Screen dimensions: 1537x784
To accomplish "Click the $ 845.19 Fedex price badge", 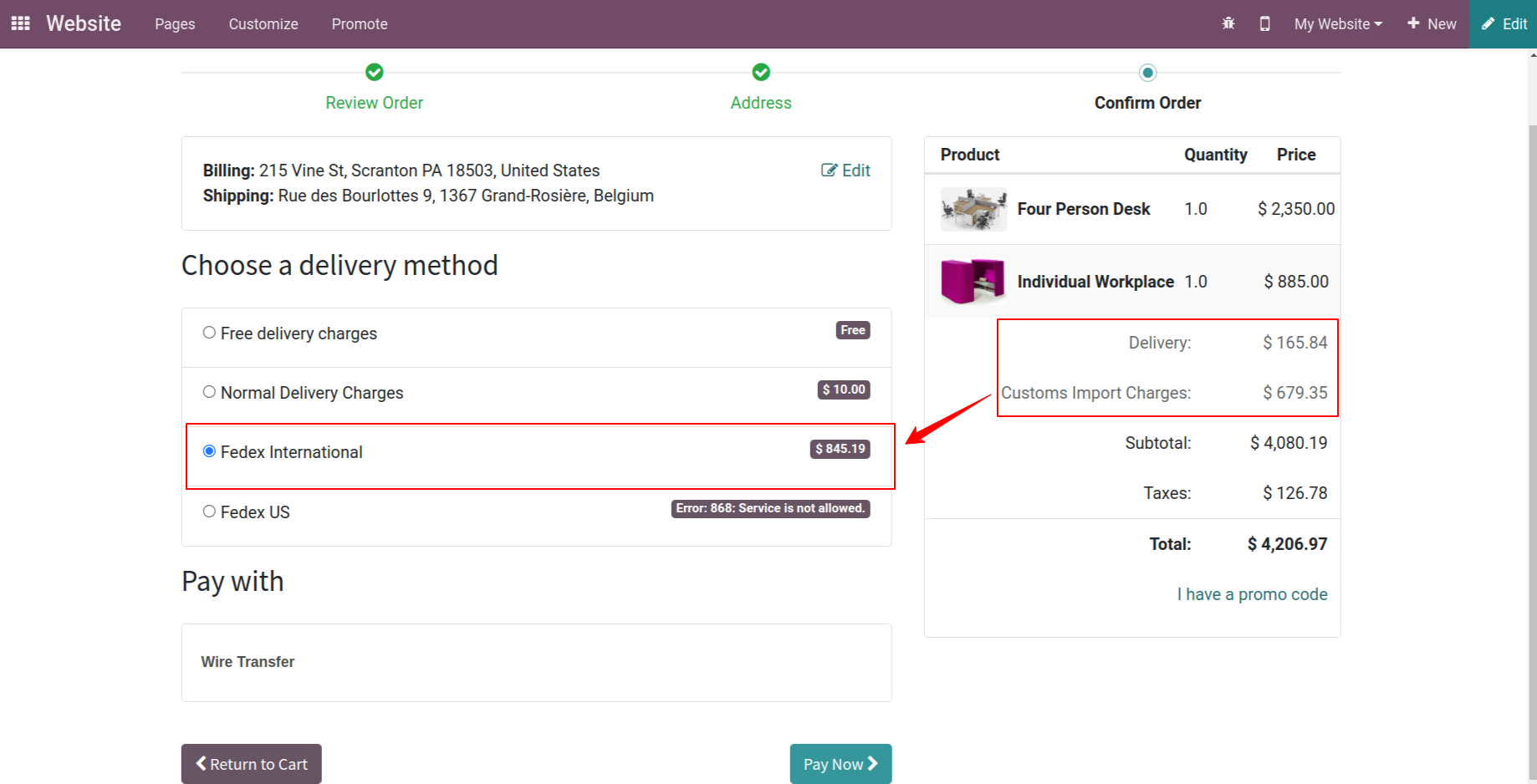I will tap(840, 449).
